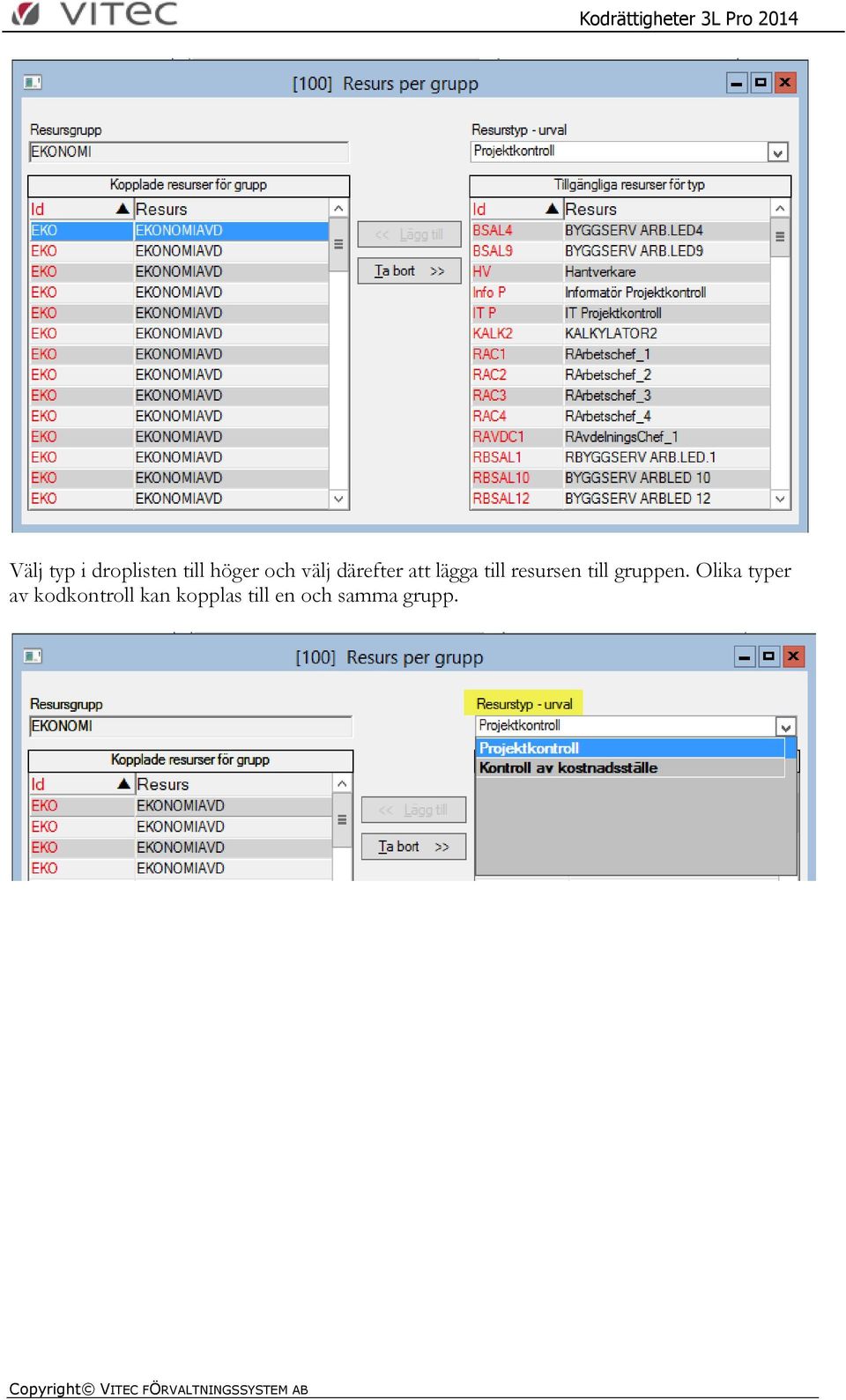Select the RAC4 RArbetschef_4 row
This screenshot has height=1400, width=846.
pos(620,416)
